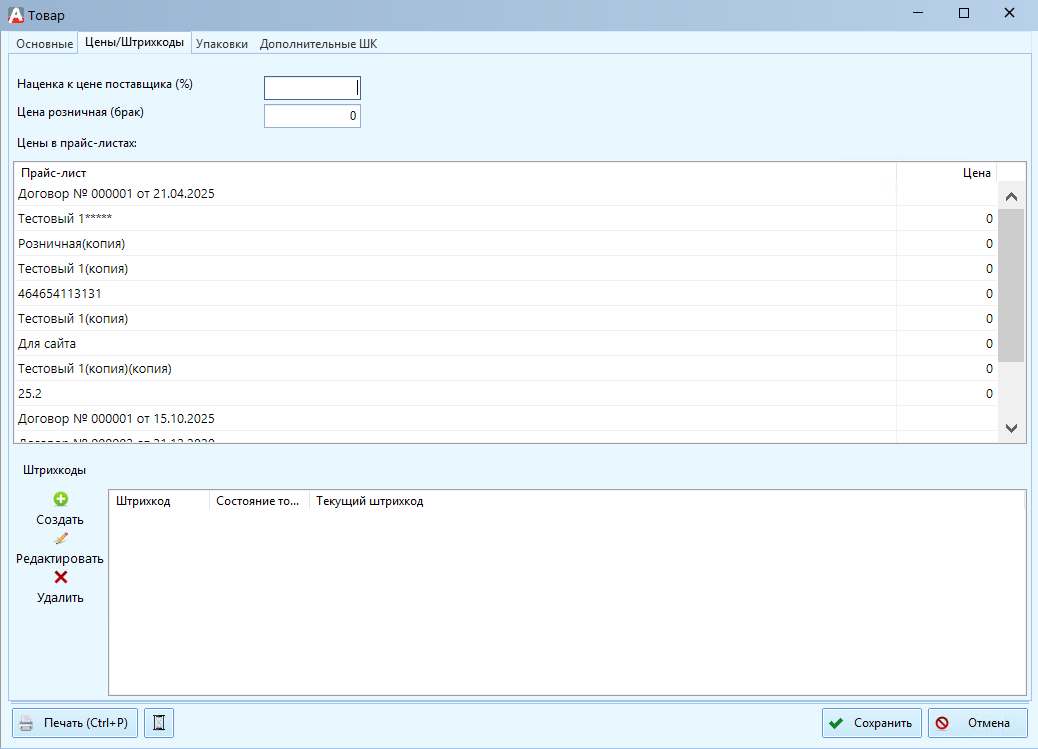Select row Договор № 000001 от 21.04.2025
Image resolution: width=1038 pixels, height=749 pixels.
coord(506,193)
